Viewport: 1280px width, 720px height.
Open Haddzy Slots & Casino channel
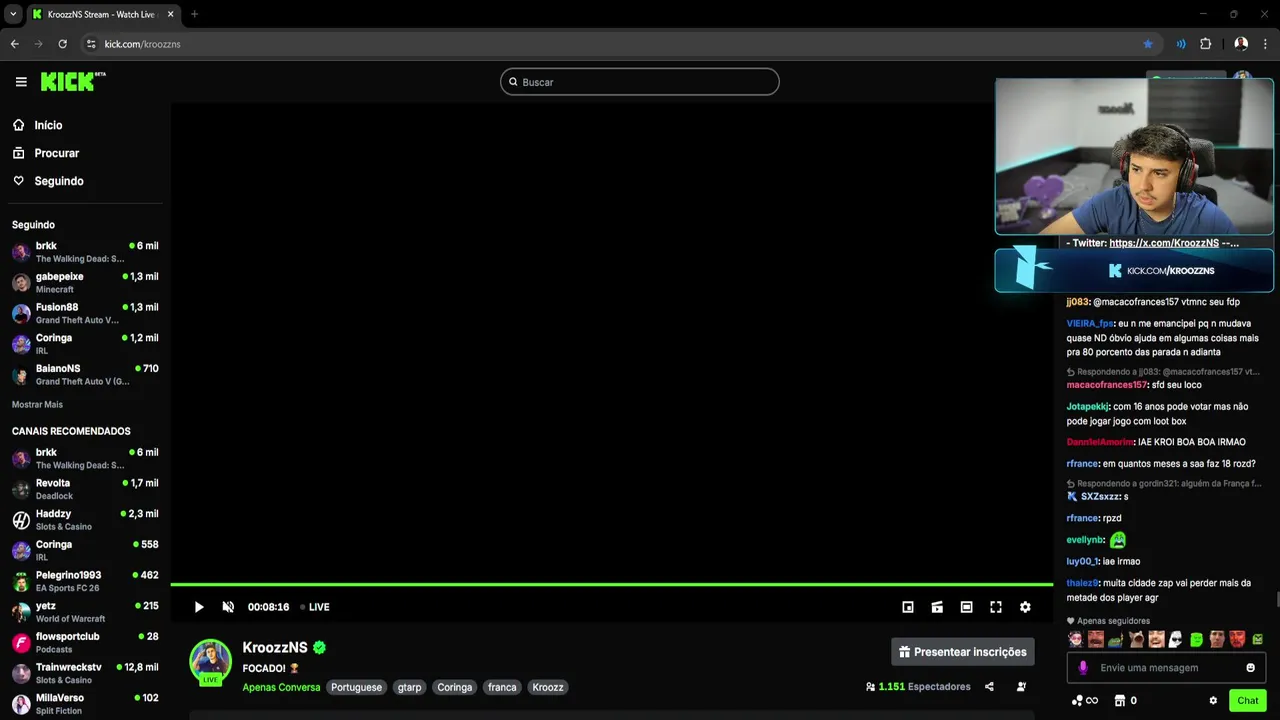[x=85, y=519]
